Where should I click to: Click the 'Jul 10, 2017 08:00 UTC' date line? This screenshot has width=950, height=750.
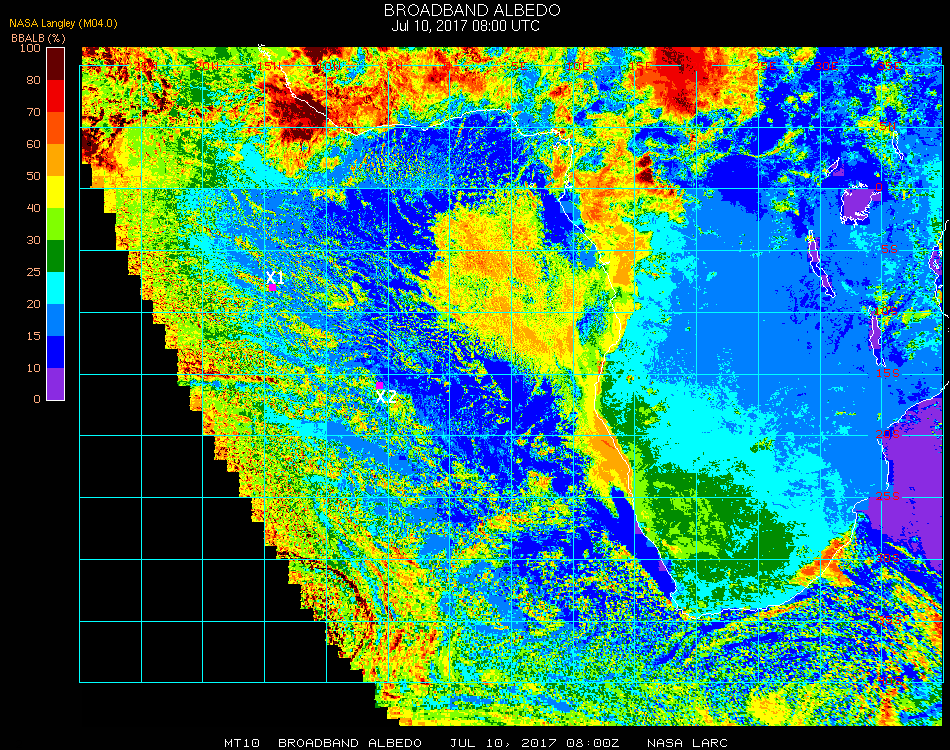[465, 26]
